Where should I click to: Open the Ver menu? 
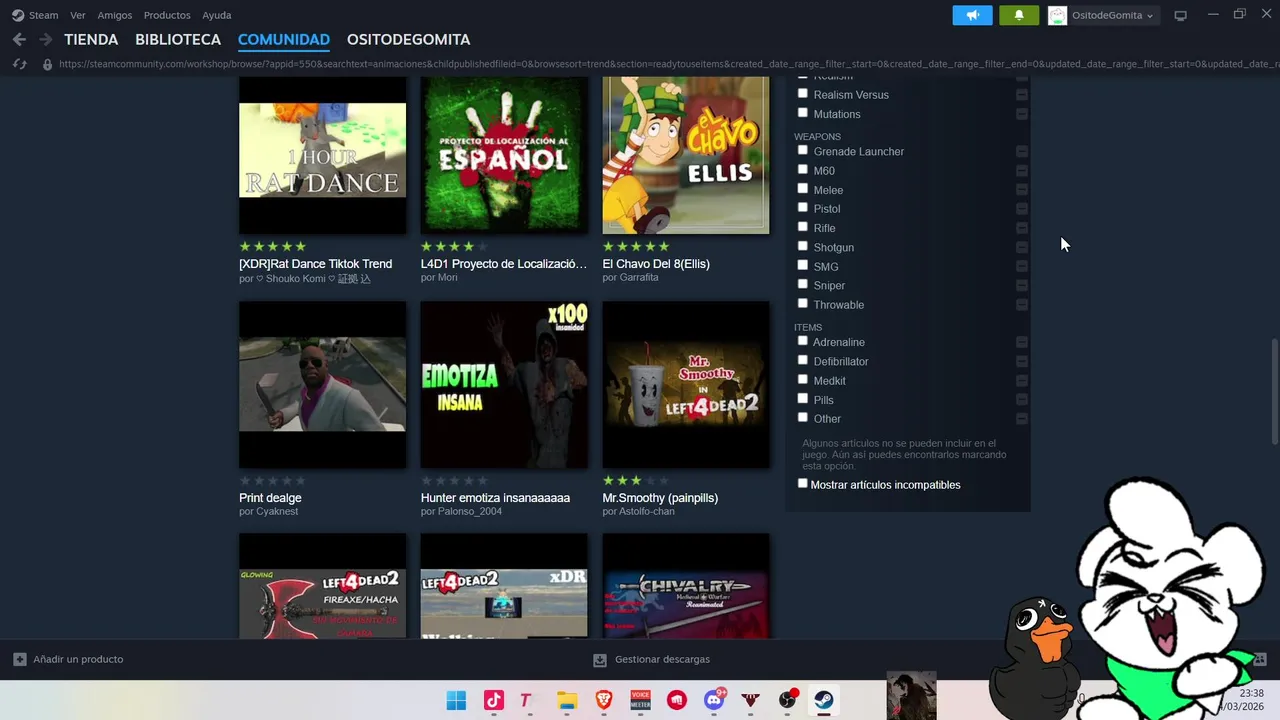(x=78, y=15)
